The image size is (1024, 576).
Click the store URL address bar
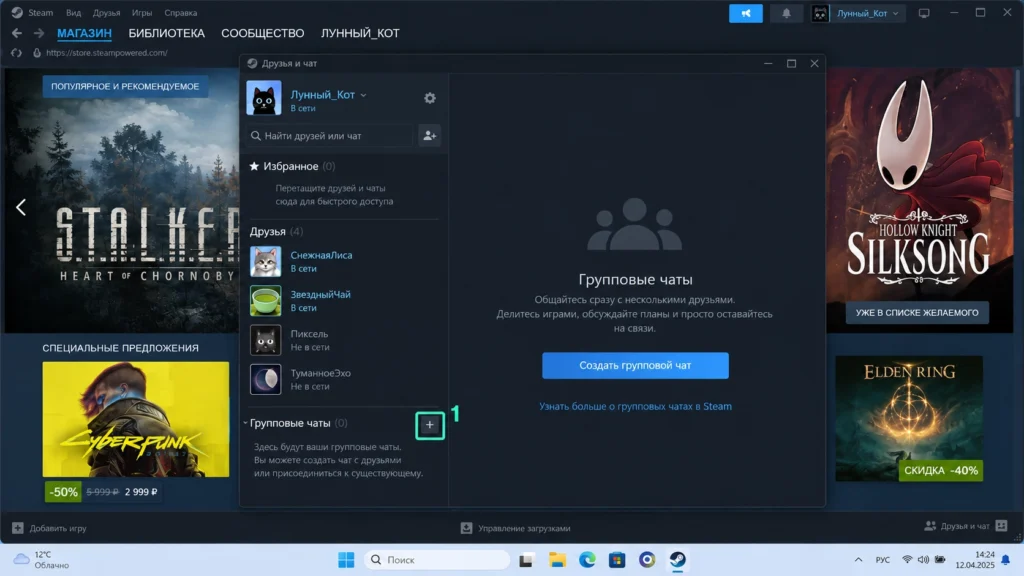coord(106,53)
